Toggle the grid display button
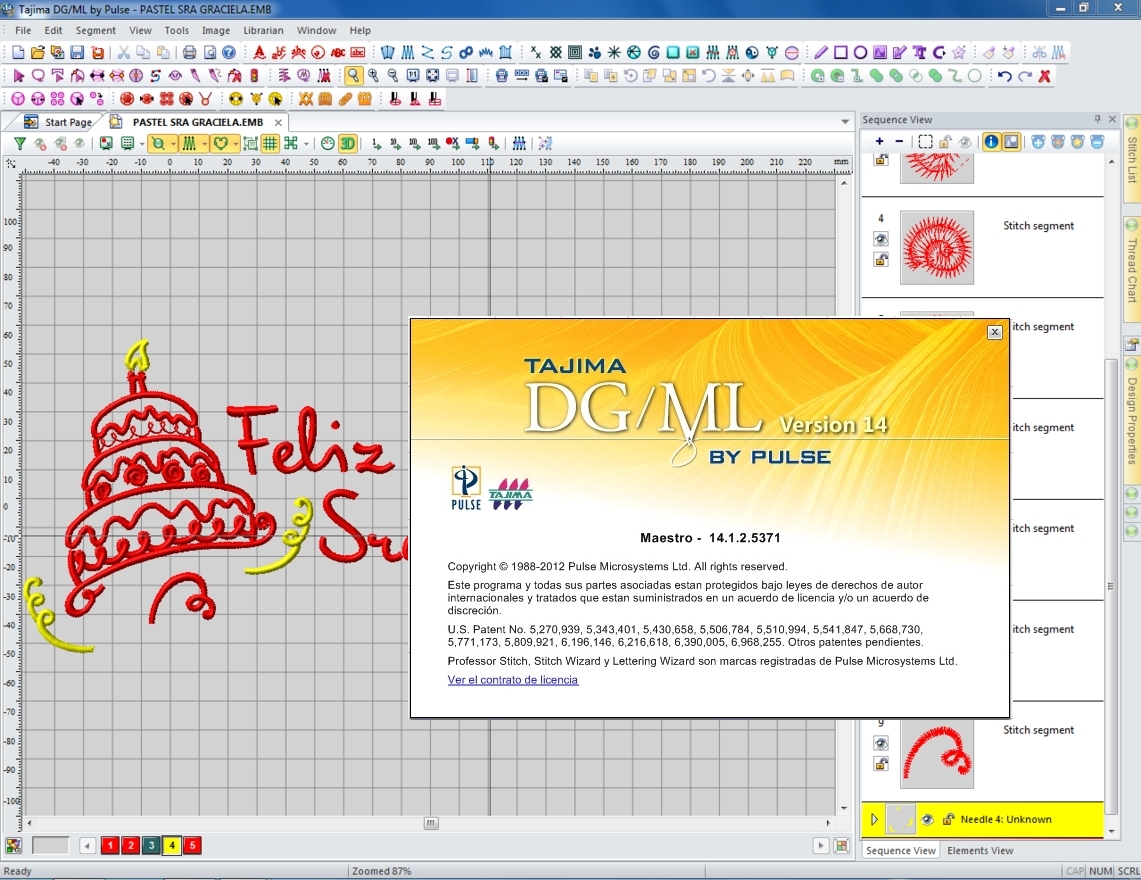1141x880 pixels. pyautogui.click(x=270, y=143)
